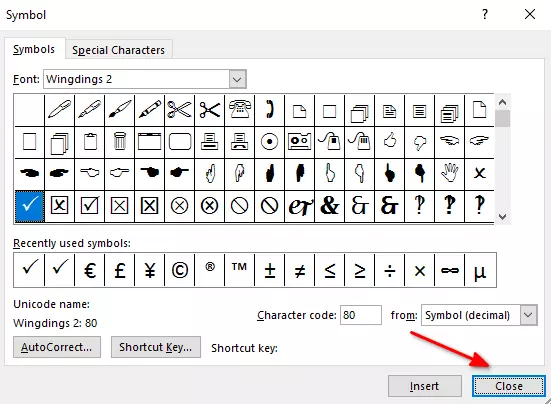Click the Insert button
This screenshot has width=551, height=404.
point(424,386)
